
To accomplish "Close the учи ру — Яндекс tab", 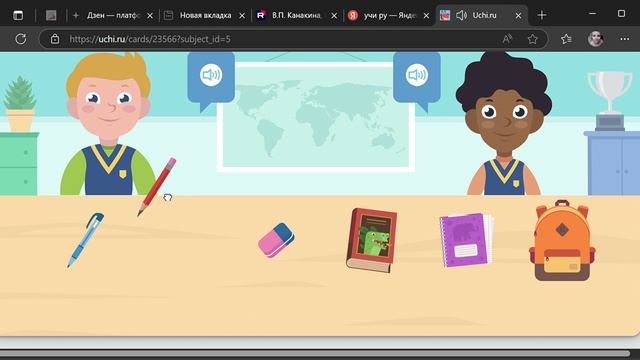I will [426, 16].
